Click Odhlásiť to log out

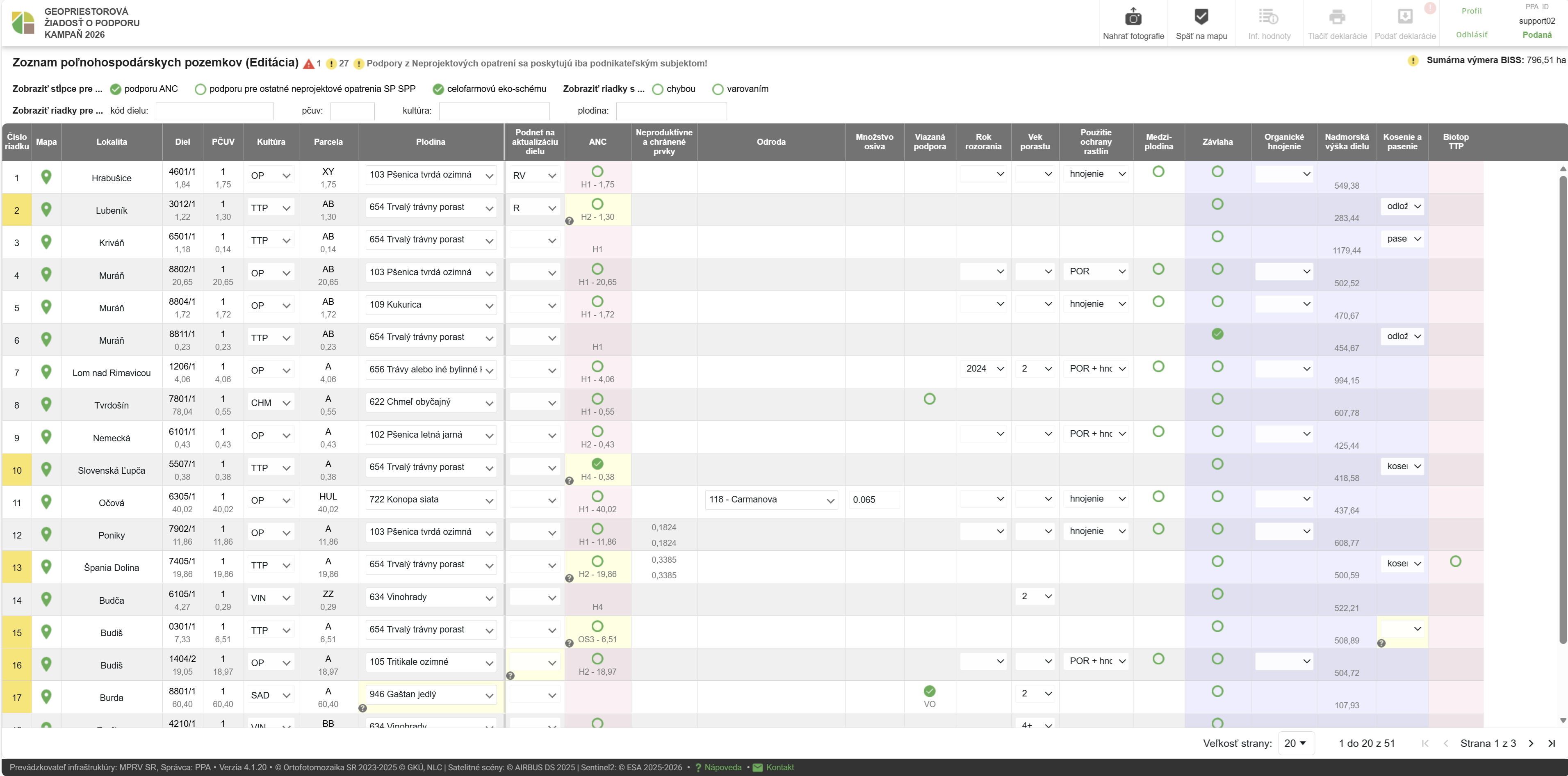(1471, 35)
